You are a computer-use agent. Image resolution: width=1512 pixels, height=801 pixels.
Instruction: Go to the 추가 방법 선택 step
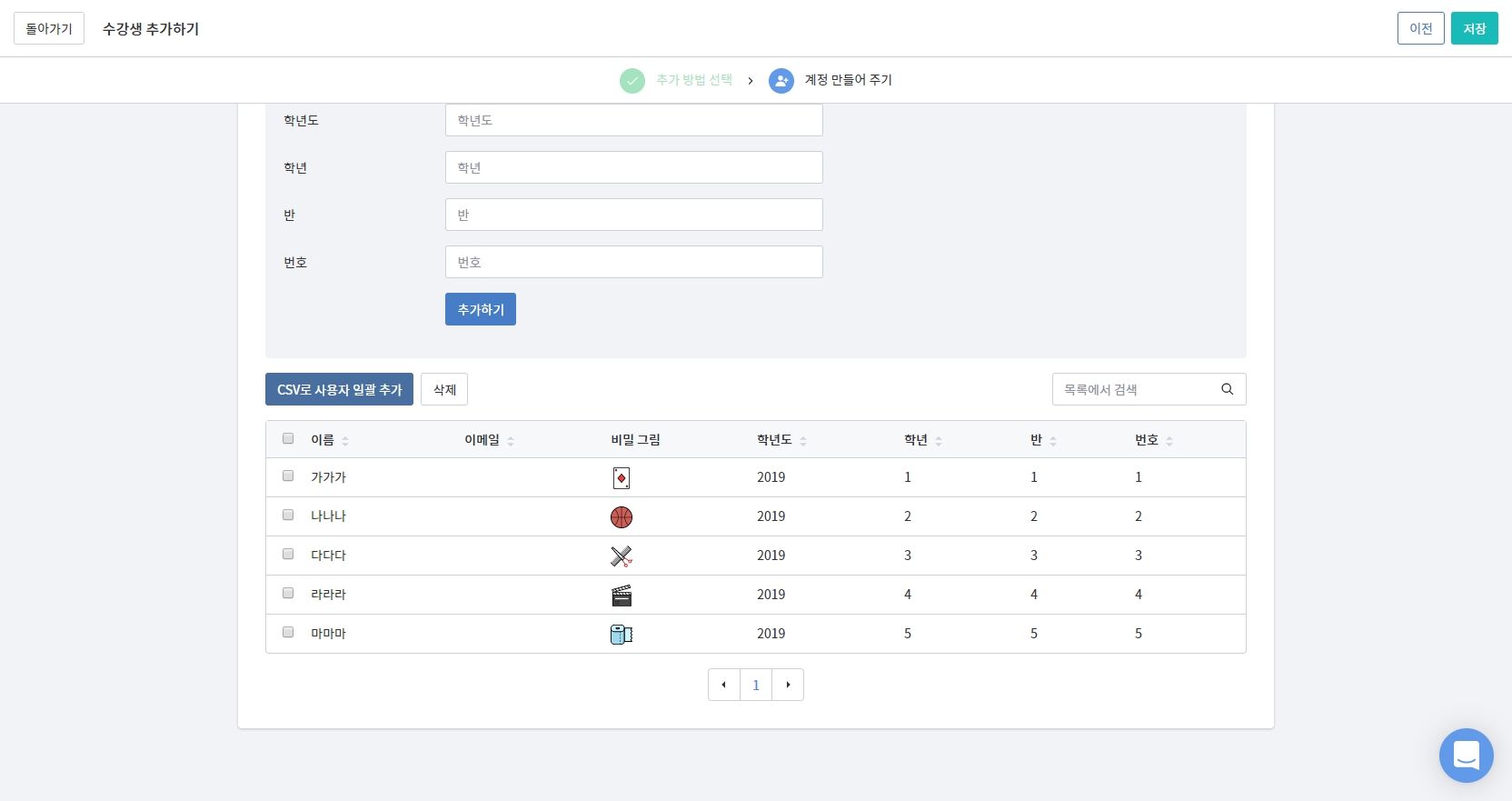pyautogui.click(x=693, y=80)
